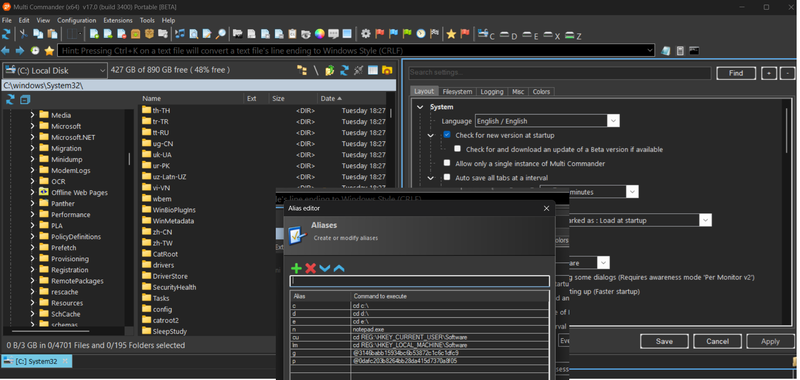The height and width of the screenshot is (380, 800).
Task: Expand the Media folder tree node
Action: [33, 115]
